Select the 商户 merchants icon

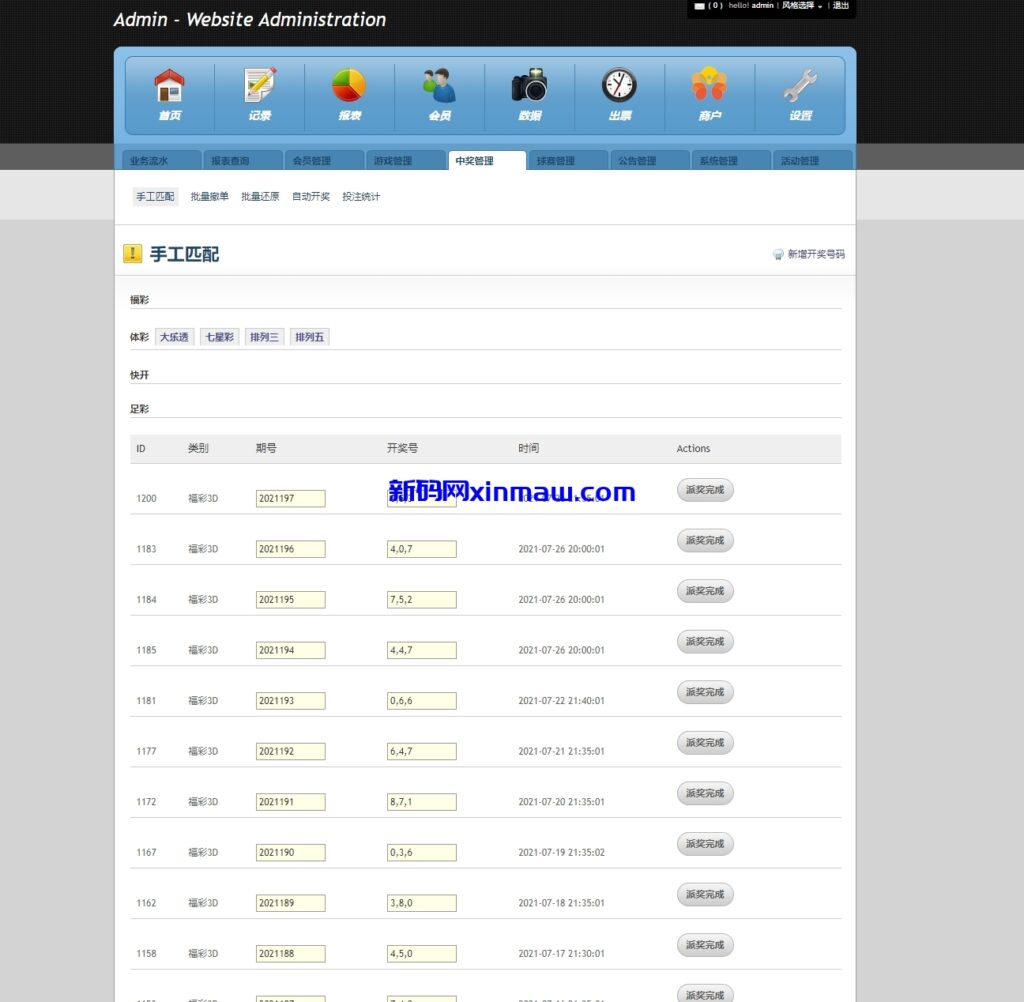(709, 87)
